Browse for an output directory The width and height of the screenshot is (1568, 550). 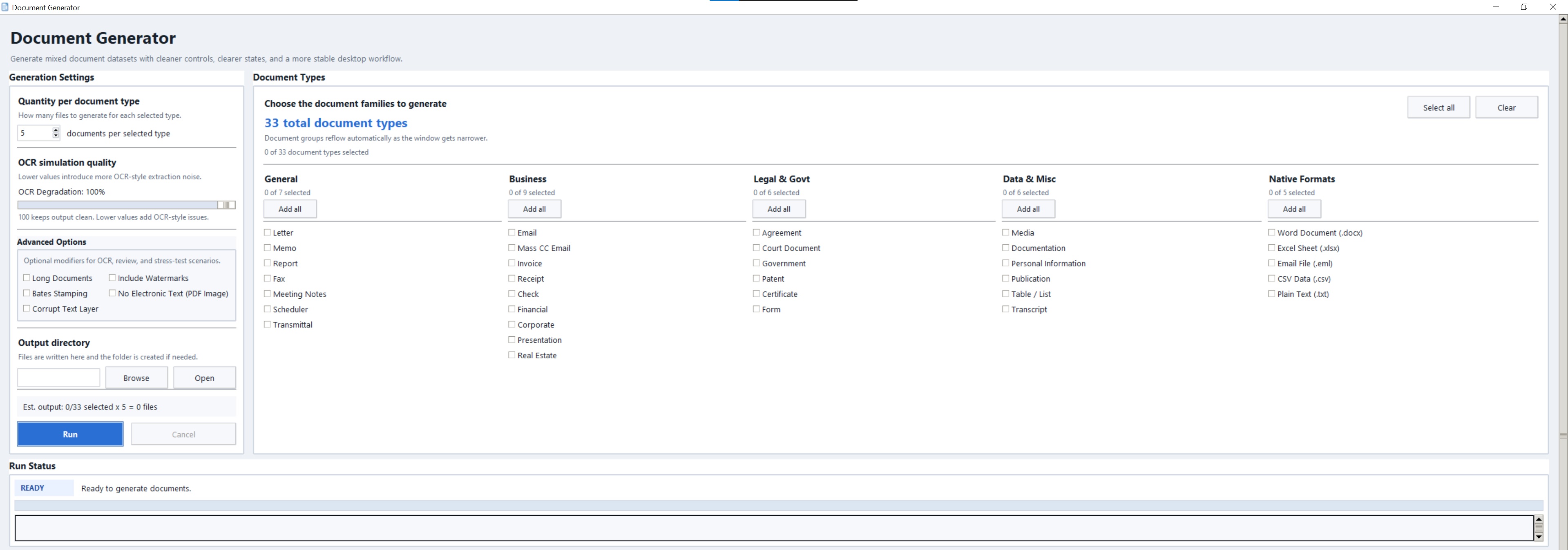tap(136, 378)
